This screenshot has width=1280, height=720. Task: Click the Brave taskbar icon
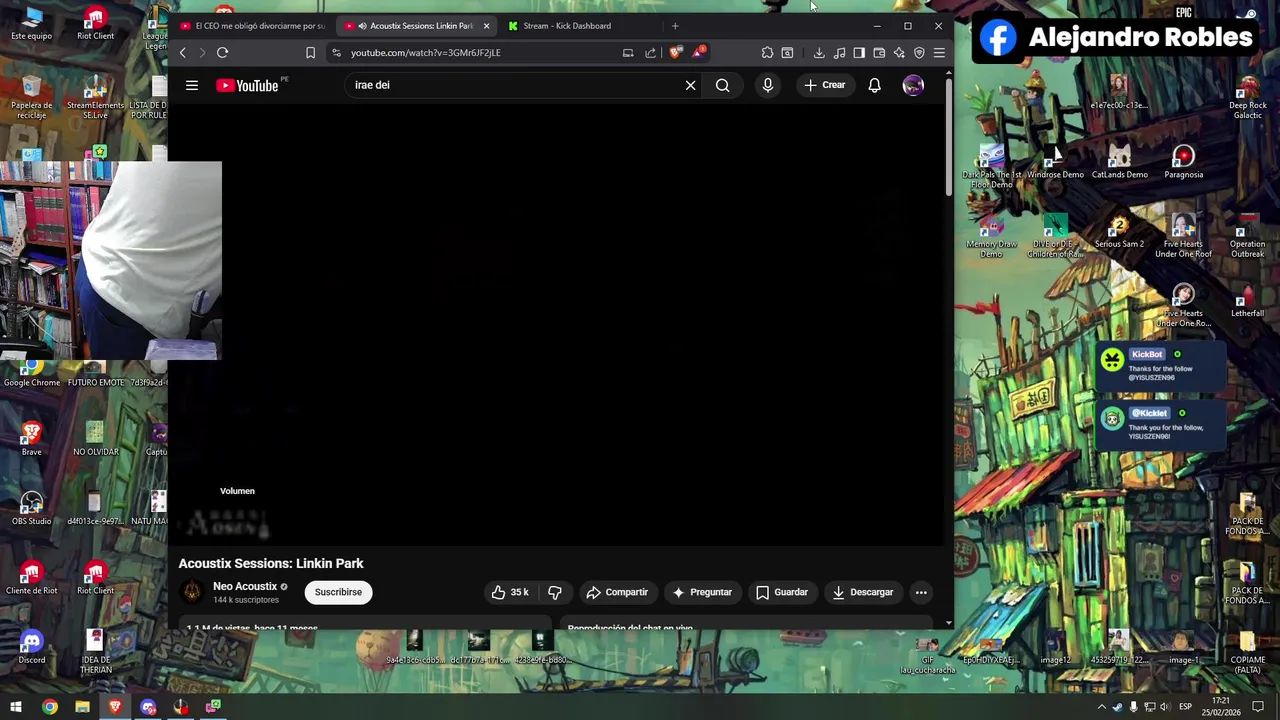point(115,707)
